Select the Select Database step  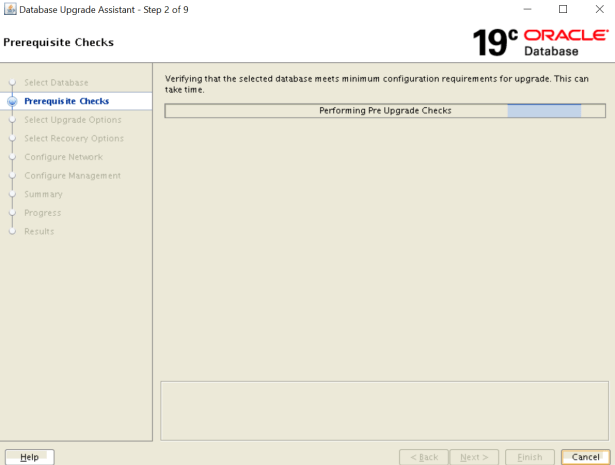pos(56,82)
